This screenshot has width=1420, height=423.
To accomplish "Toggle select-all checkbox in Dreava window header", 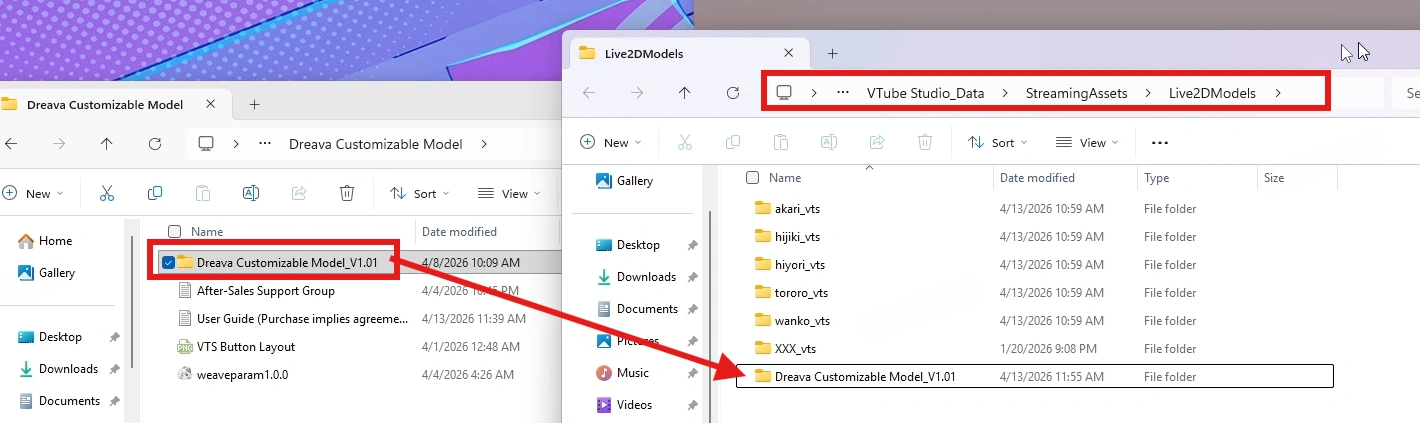I will pos(175,232).
